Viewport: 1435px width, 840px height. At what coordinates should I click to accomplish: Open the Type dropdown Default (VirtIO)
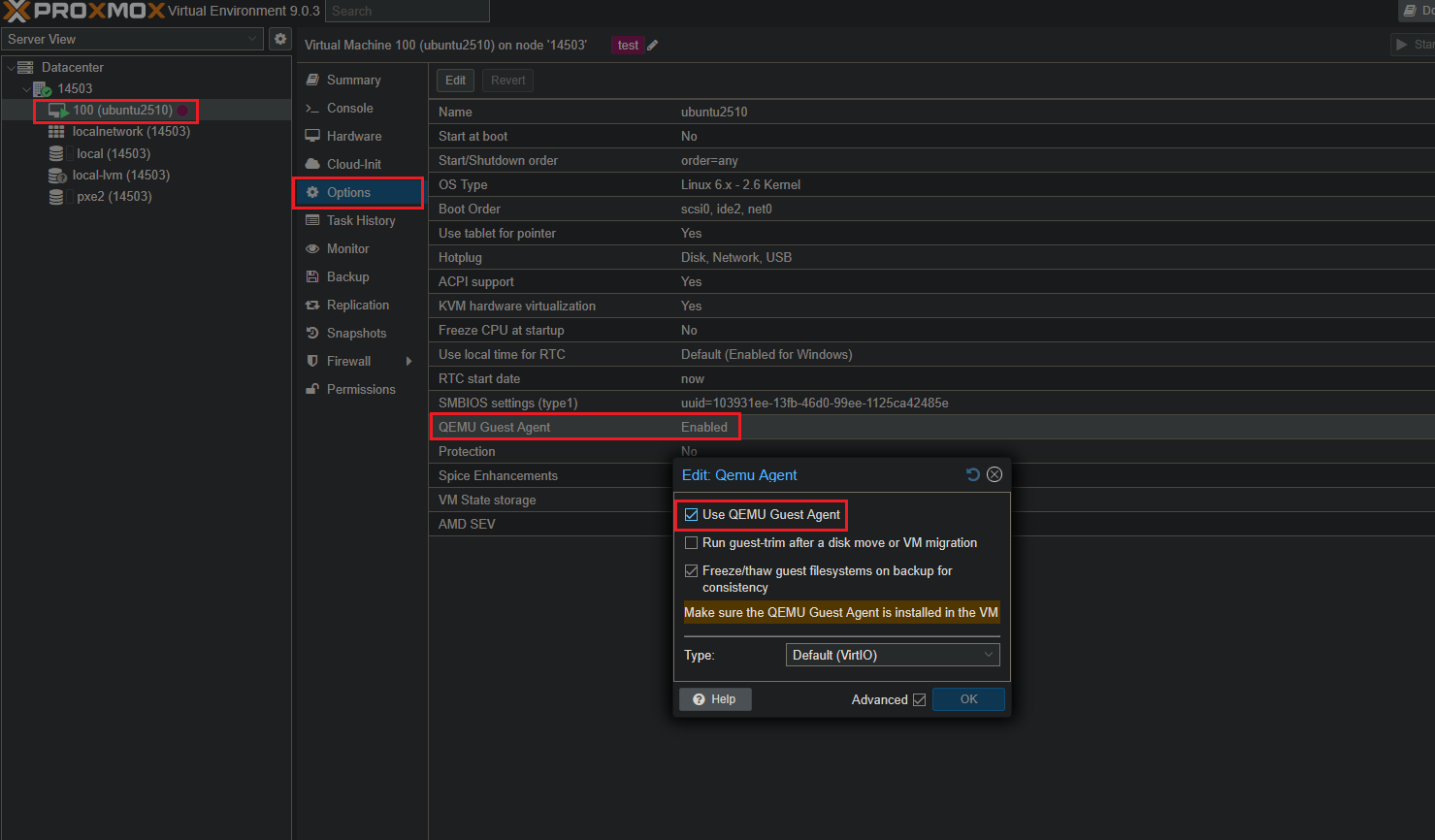[x=892, y=655]
